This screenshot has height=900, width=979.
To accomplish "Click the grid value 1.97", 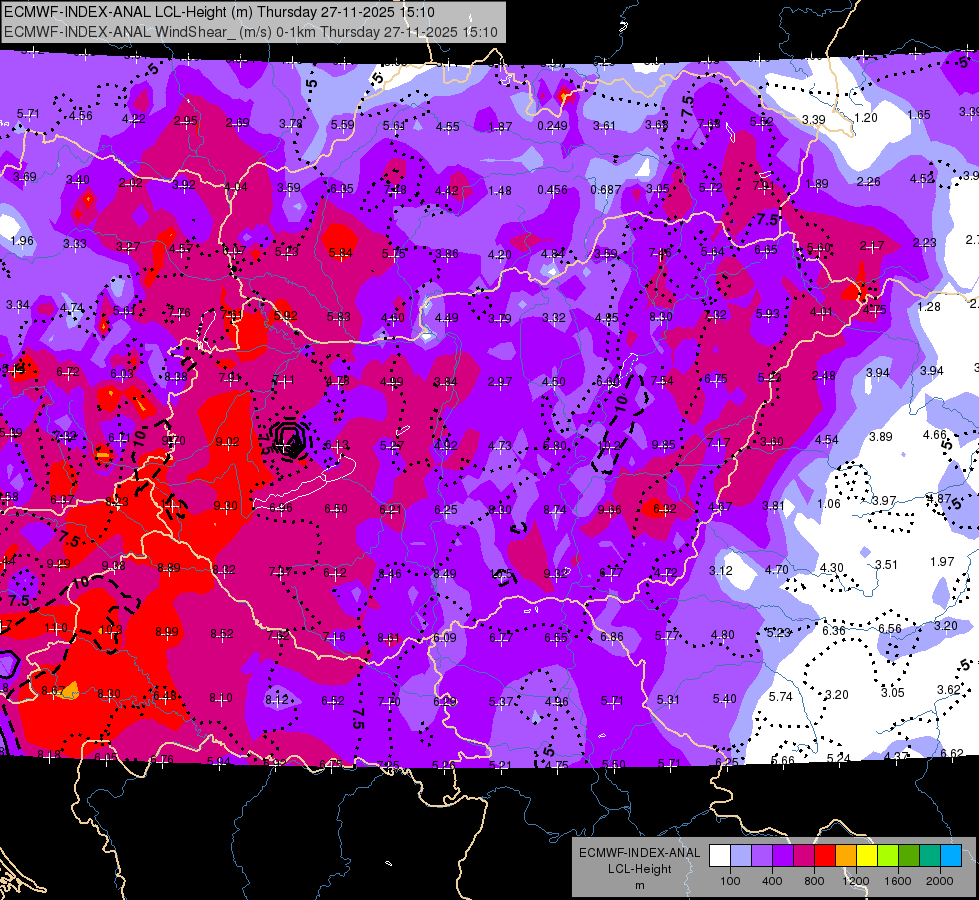I will point(942,561).
